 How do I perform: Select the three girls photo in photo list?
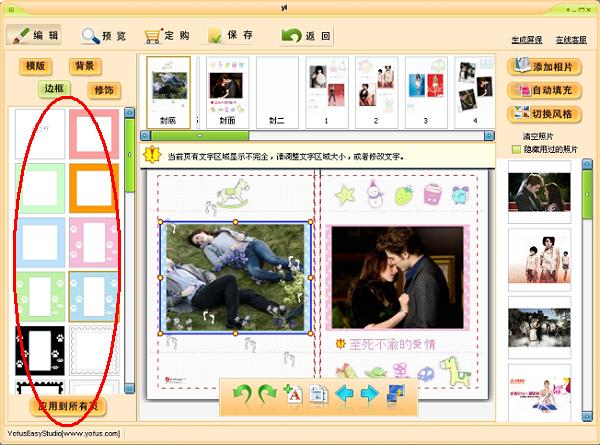[539, 259]
